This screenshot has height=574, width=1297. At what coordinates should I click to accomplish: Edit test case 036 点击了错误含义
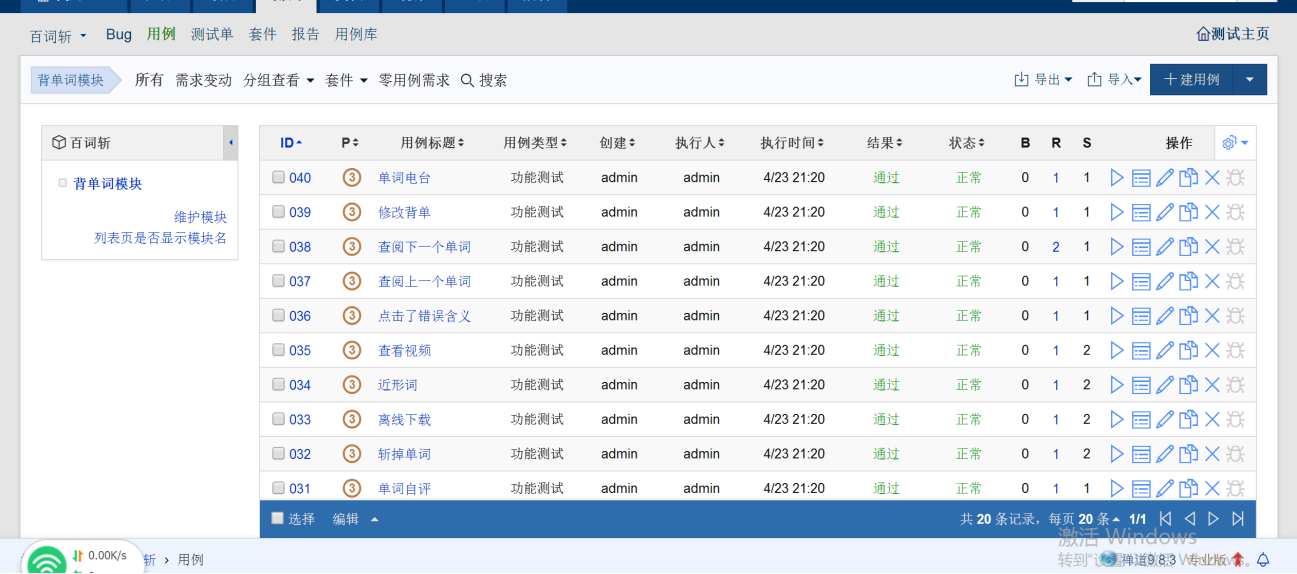[1165, 316]
